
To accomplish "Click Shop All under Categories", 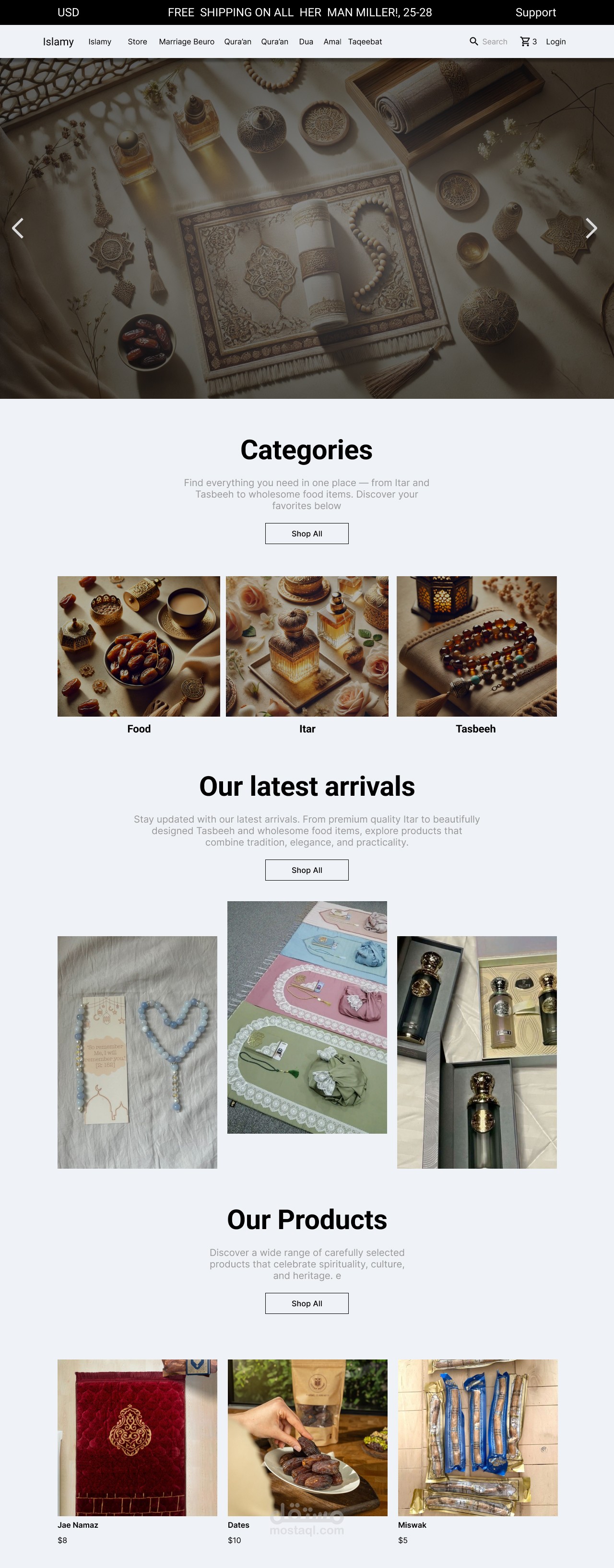I will click(307, 533).
